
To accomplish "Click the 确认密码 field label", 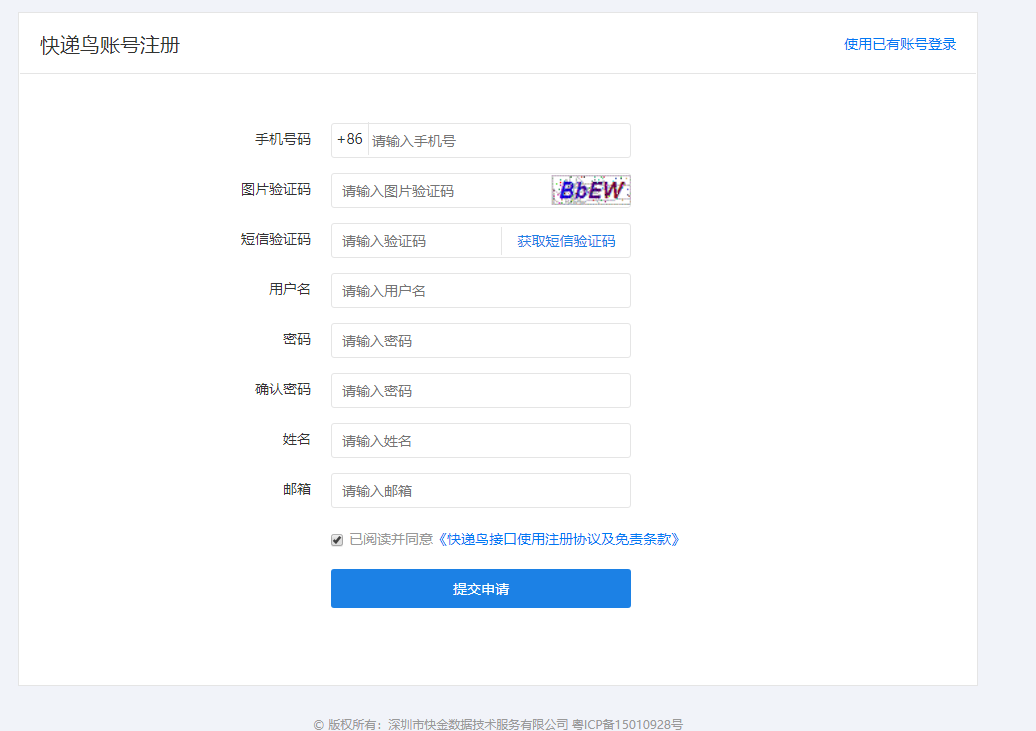I will [283, 389].
